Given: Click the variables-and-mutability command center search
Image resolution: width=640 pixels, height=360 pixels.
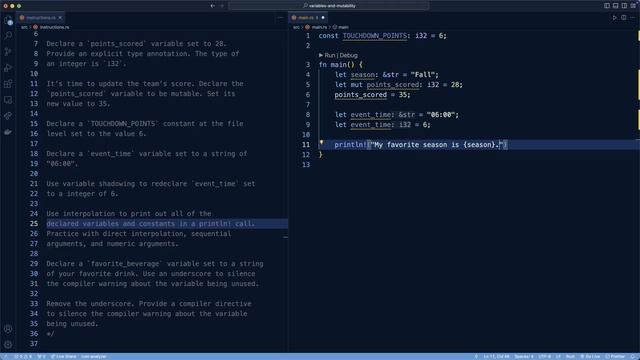Looking at the screenshot, I should [x=329, y=6].
